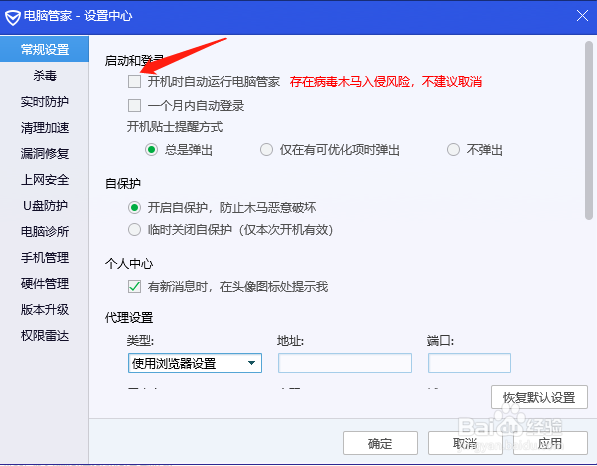Select the 漏洞修复 tab

45,153
